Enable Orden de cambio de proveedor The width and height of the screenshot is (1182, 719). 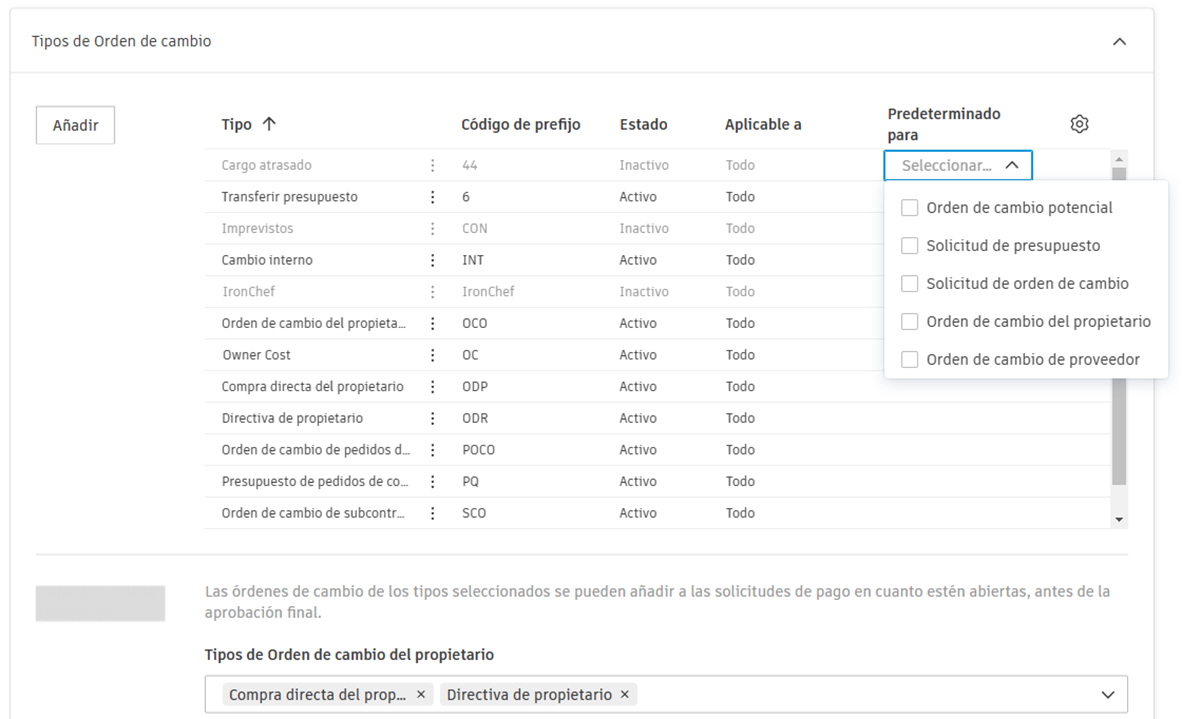(x=909, y=359)
